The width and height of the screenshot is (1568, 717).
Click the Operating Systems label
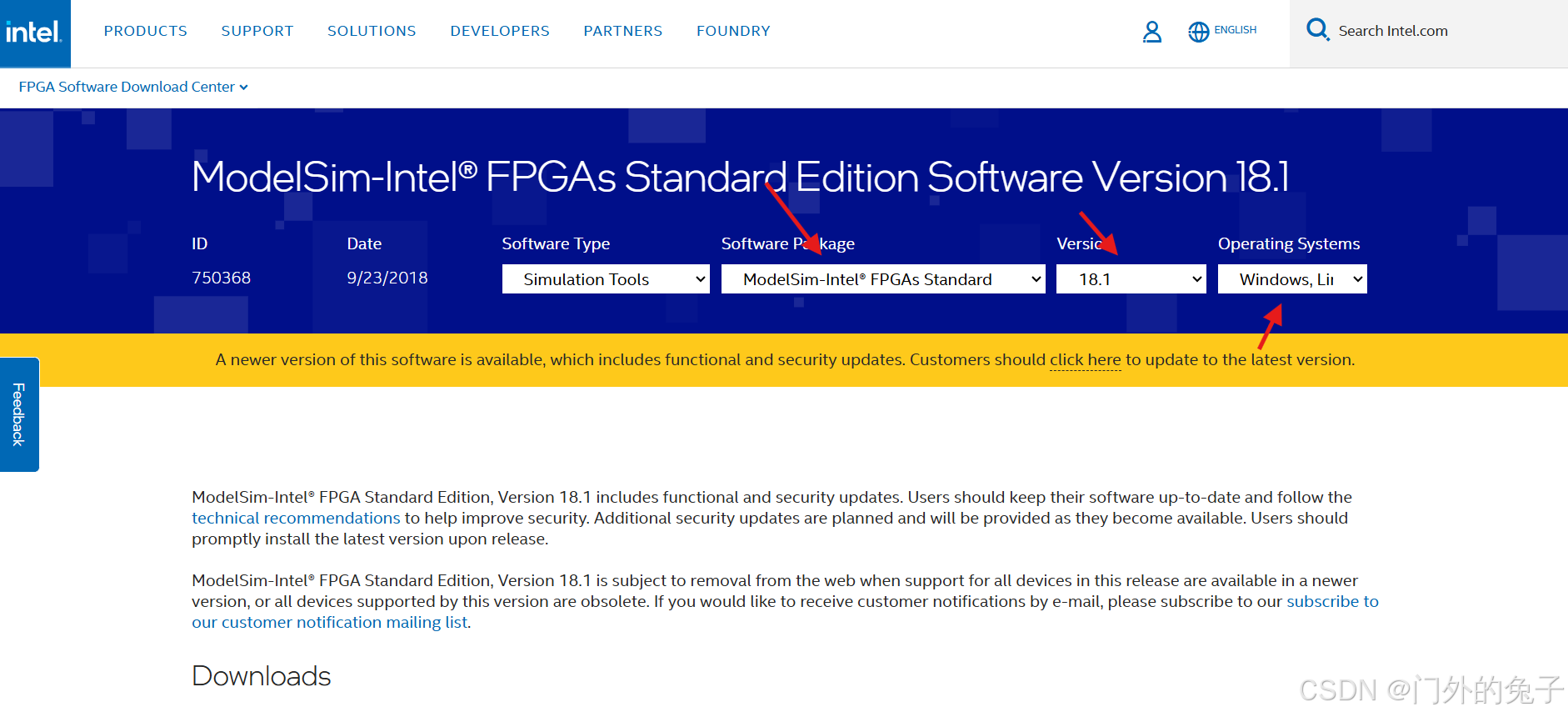coord(1289,243)
